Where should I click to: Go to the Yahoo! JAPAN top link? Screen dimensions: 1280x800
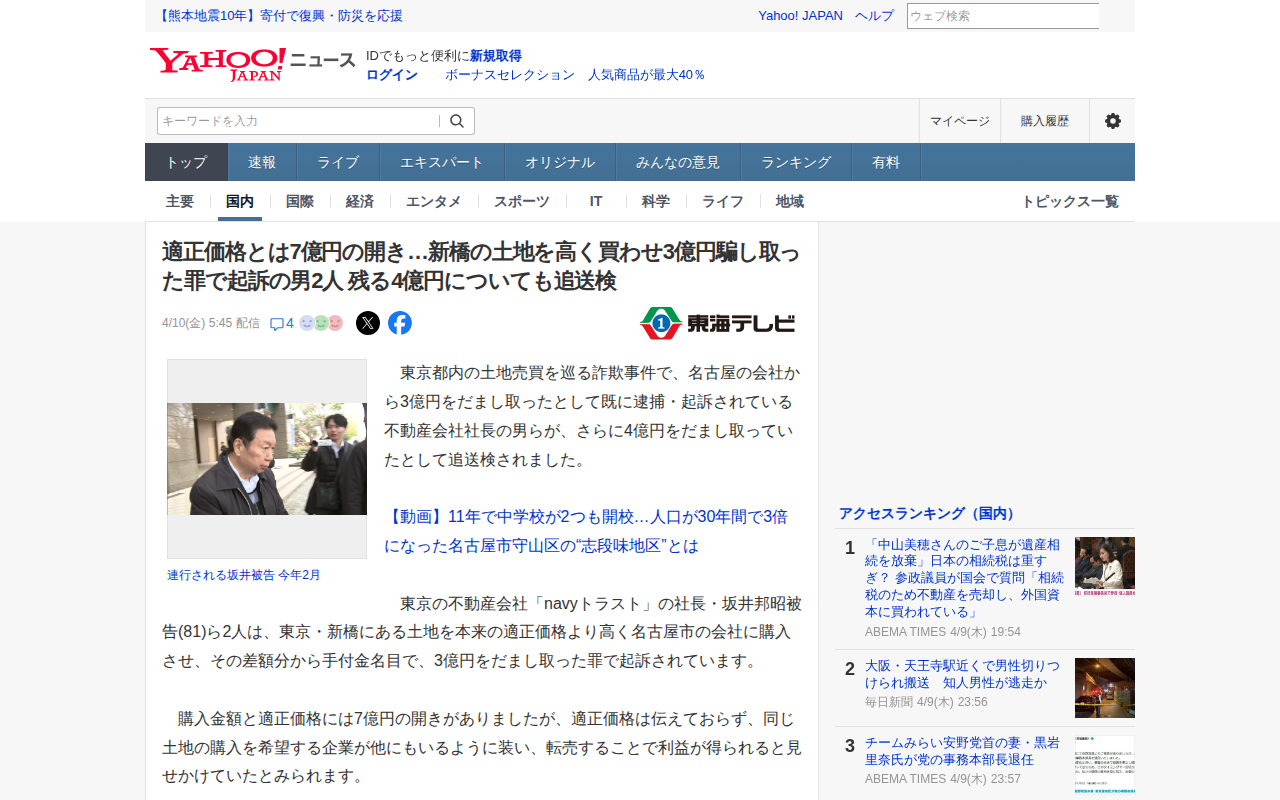click(800, 16)
